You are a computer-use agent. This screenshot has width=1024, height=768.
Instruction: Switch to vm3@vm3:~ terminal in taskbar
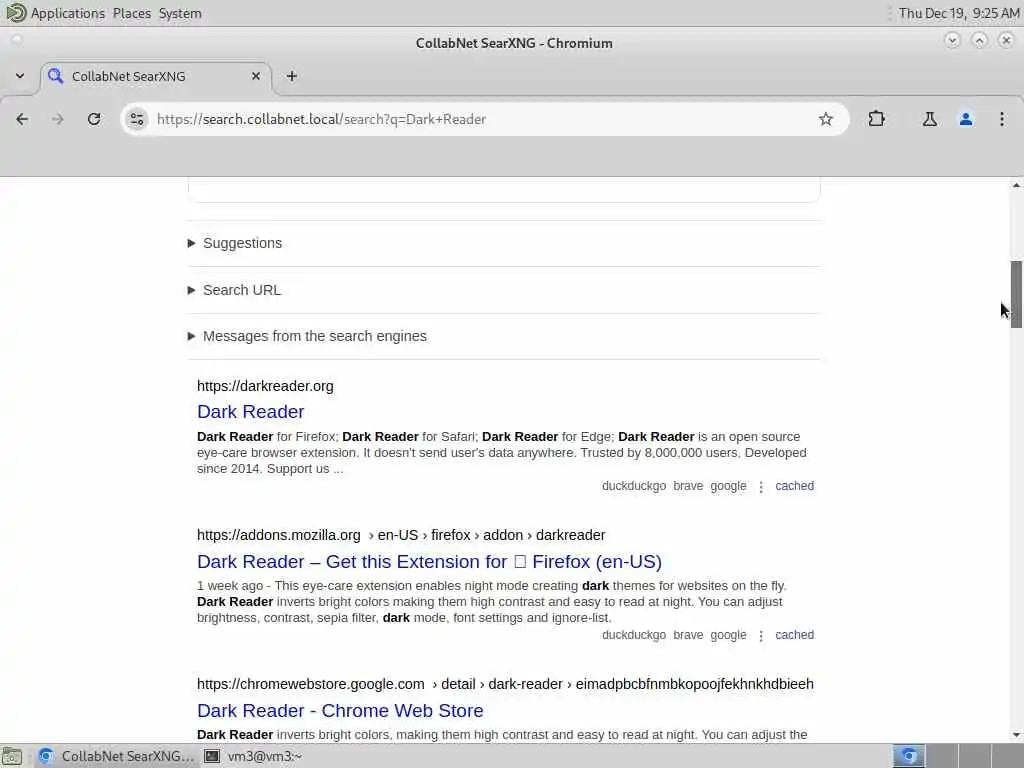tap(253, 756)
